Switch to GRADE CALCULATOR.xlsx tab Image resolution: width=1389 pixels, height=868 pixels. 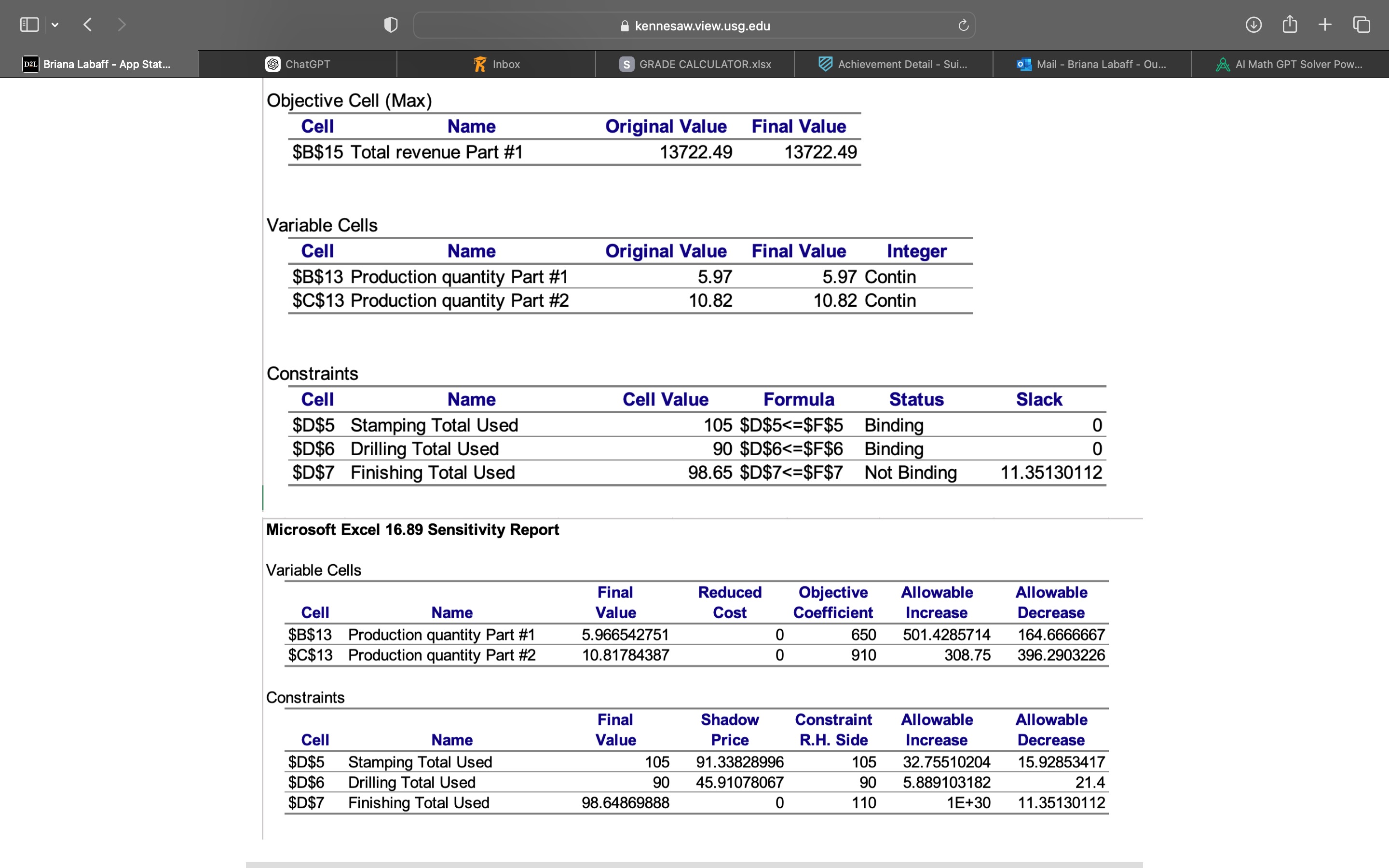click(694, 64)
